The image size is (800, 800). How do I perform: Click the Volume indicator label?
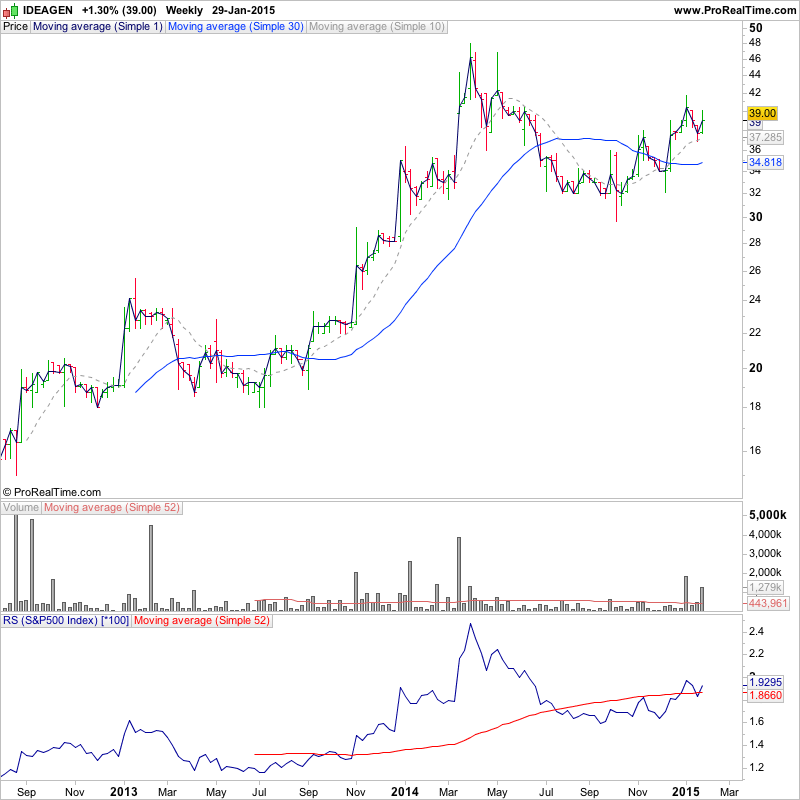click(x=21, y=508)
